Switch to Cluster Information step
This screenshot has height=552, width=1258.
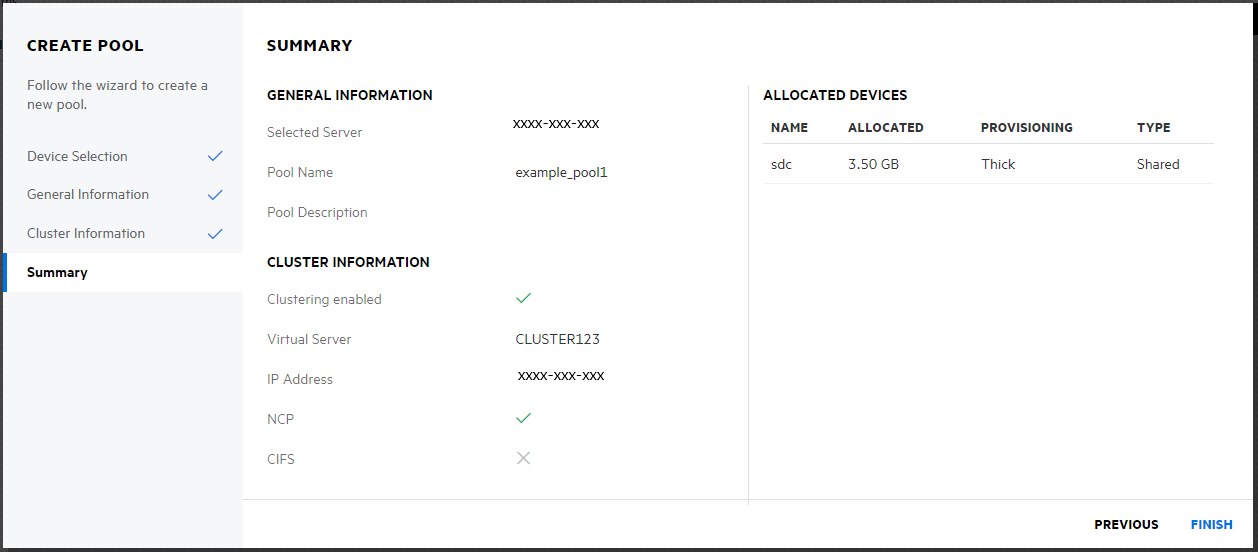[86, 234]
